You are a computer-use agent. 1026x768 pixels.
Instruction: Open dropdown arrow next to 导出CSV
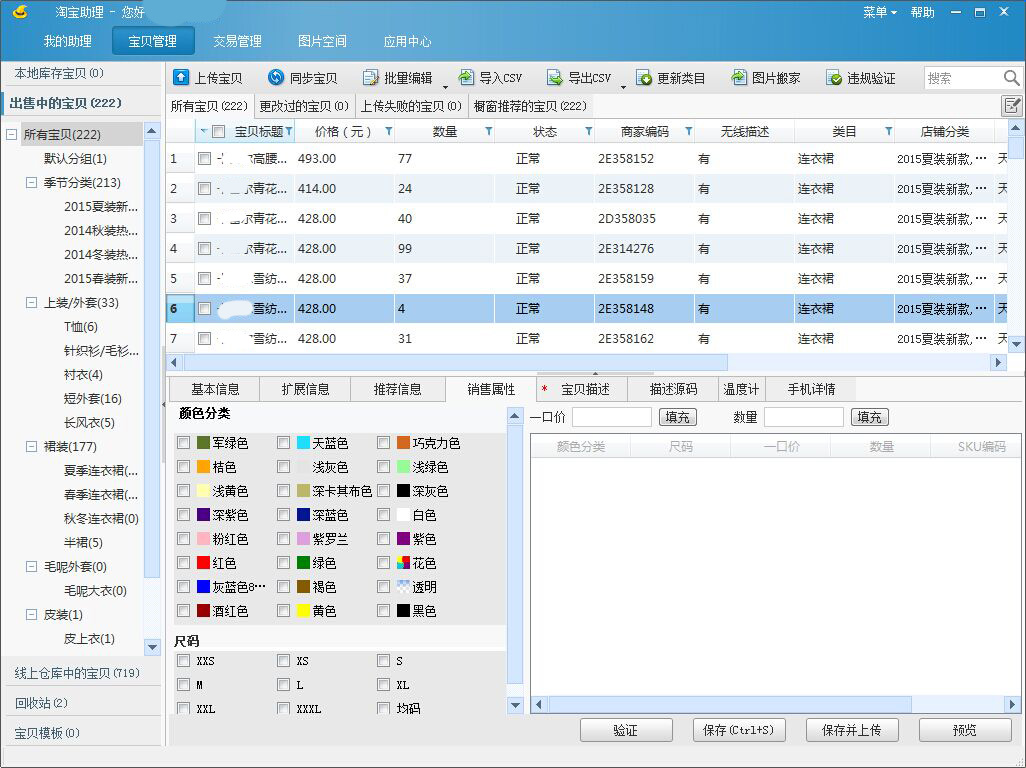623,86
